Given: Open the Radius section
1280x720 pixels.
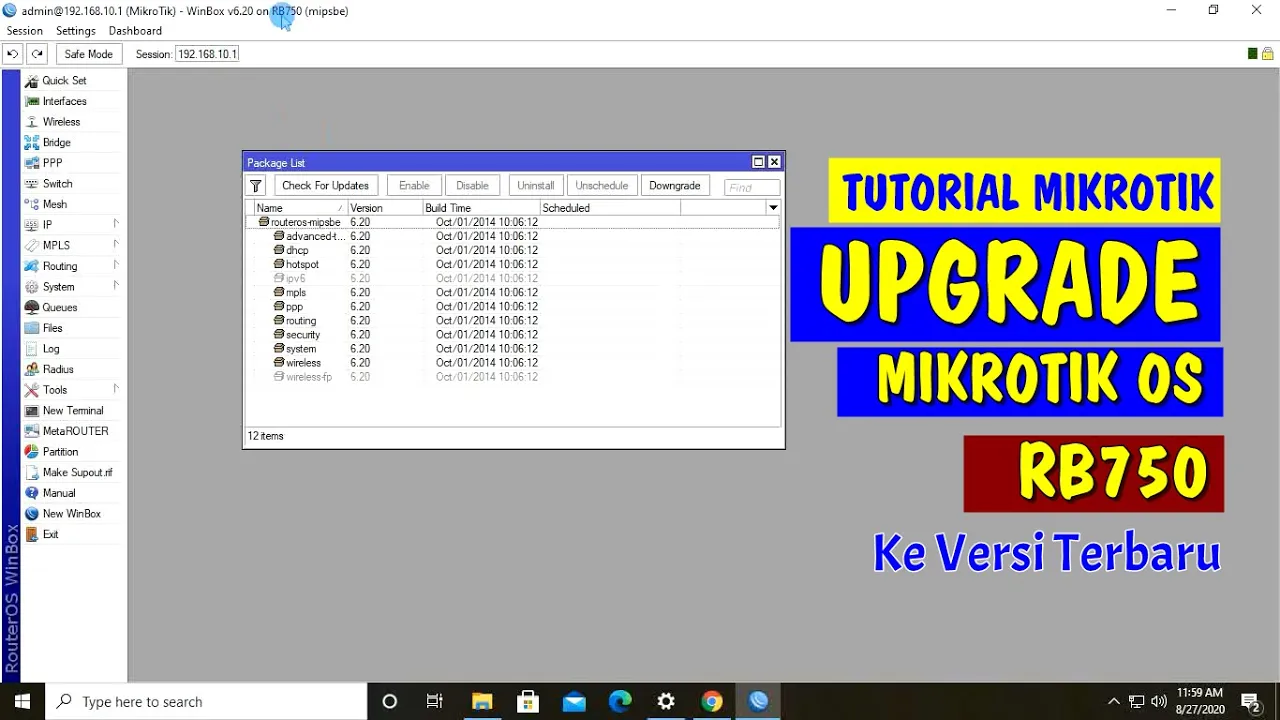Looking at the screenshot, I should click(58, 369).
